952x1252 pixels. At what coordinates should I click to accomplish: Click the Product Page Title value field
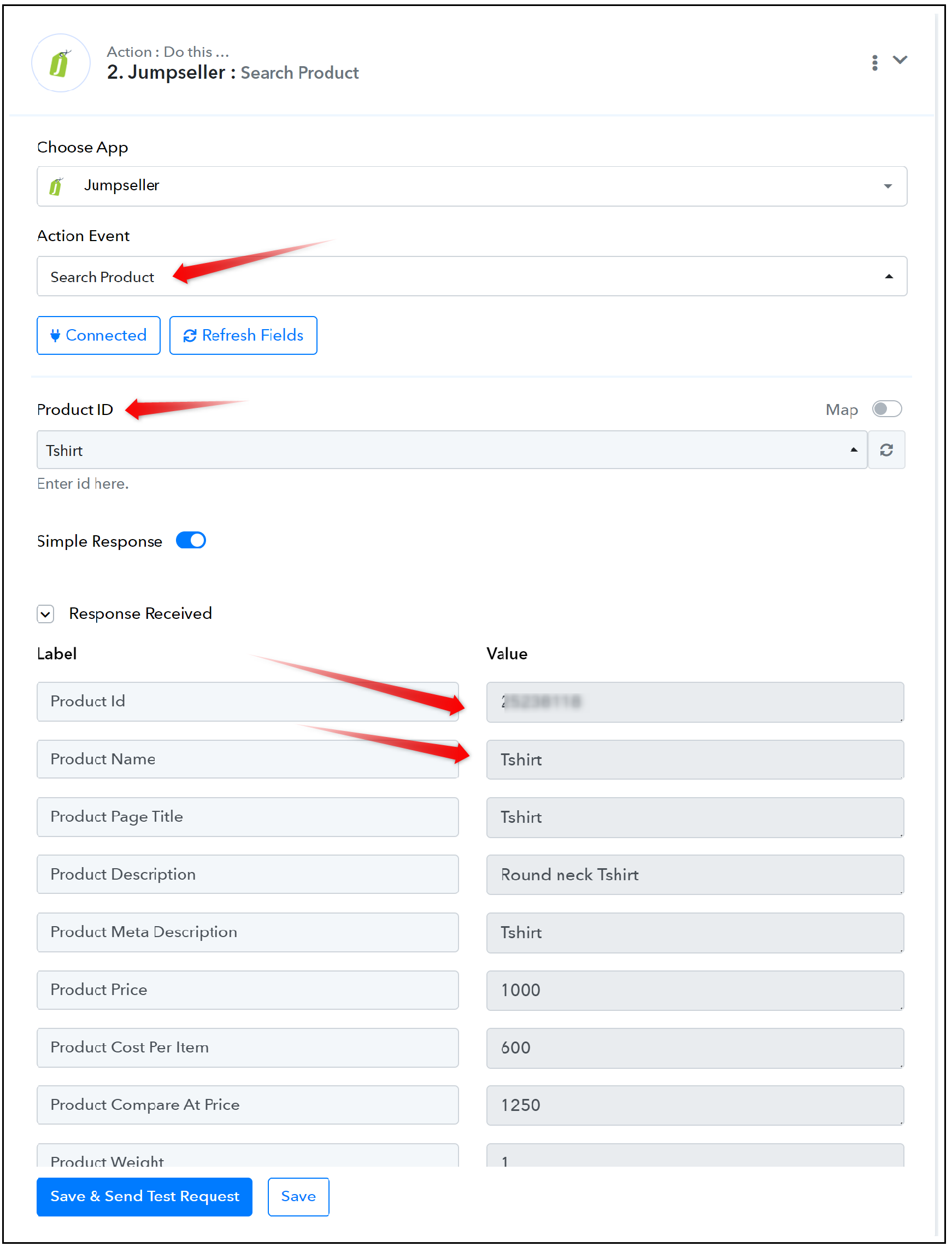(x=695, y=818)
